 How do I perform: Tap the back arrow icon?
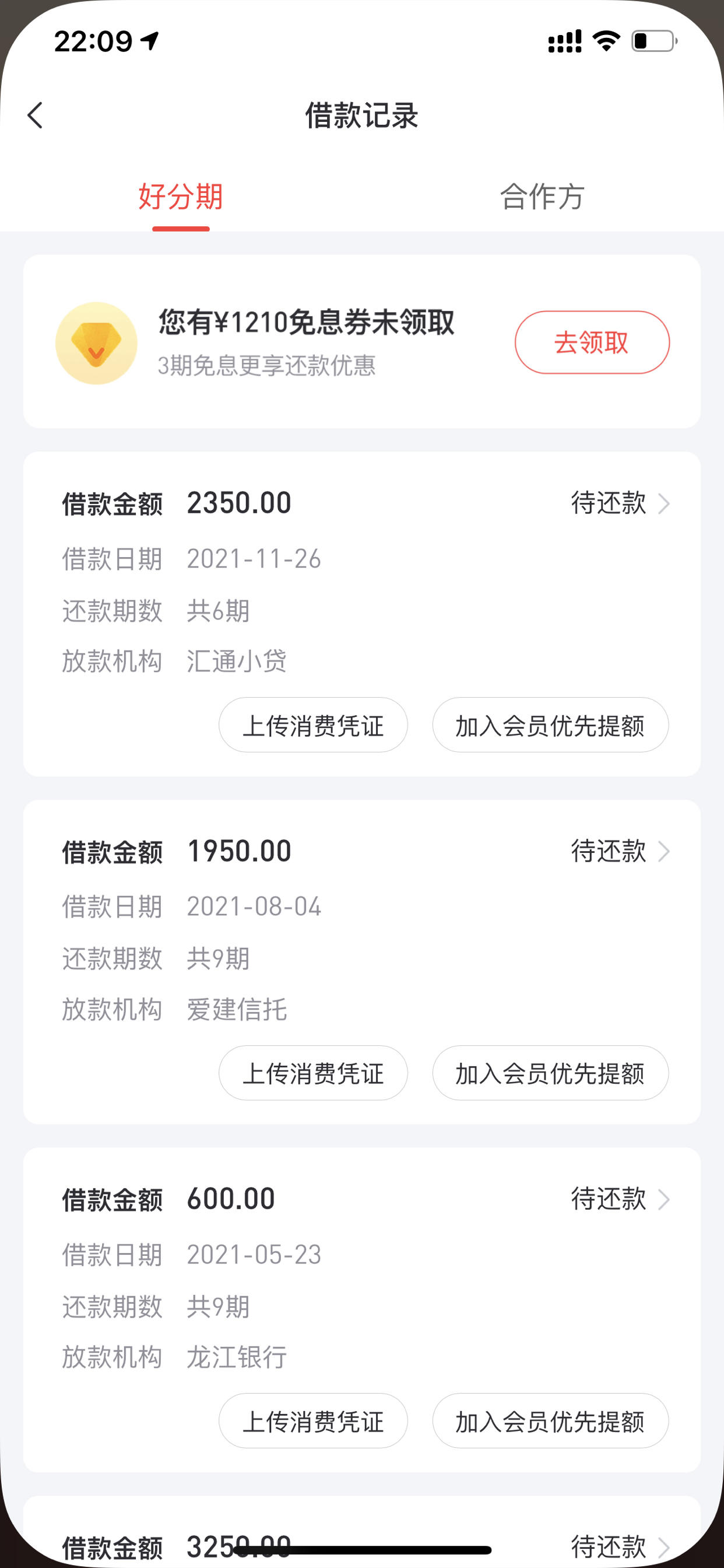36,115
